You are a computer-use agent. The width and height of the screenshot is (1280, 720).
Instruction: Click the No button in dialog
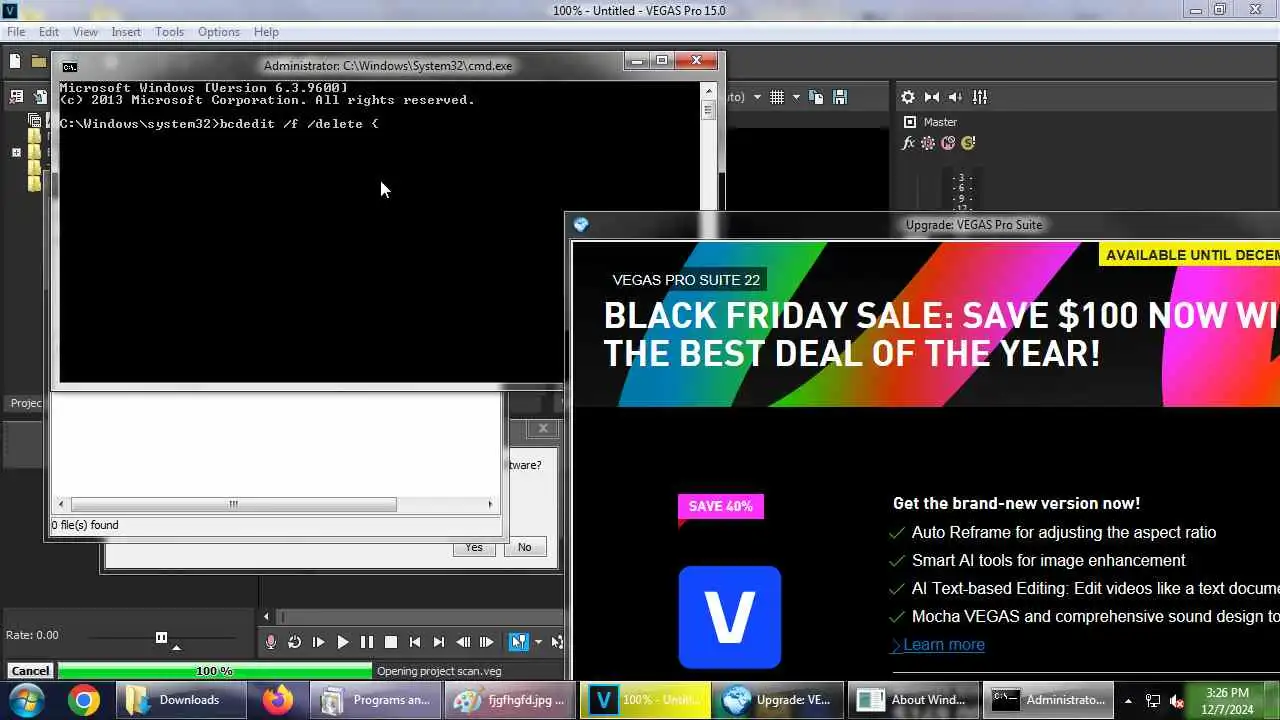[524, 547]
